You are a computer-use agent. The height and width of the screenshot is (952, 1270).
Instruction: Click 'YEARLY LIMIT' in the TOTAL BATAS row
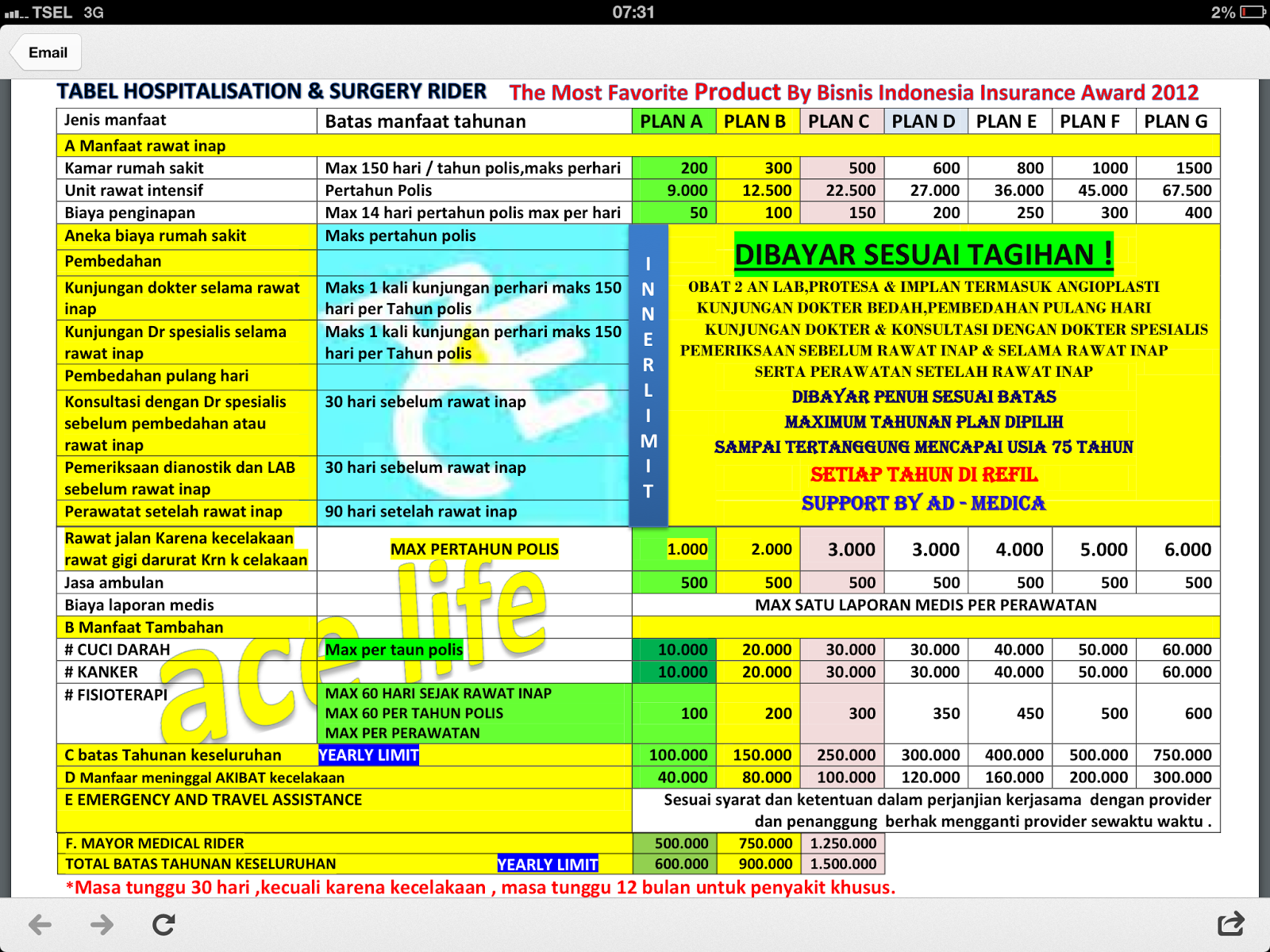pos(548,864)
